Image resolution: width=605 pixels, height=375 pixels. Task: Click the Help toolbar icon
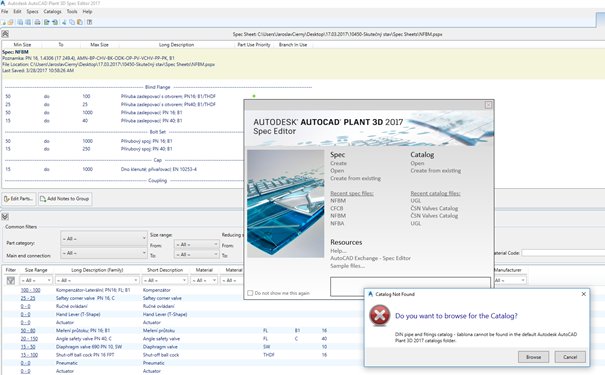click(89, 22)
